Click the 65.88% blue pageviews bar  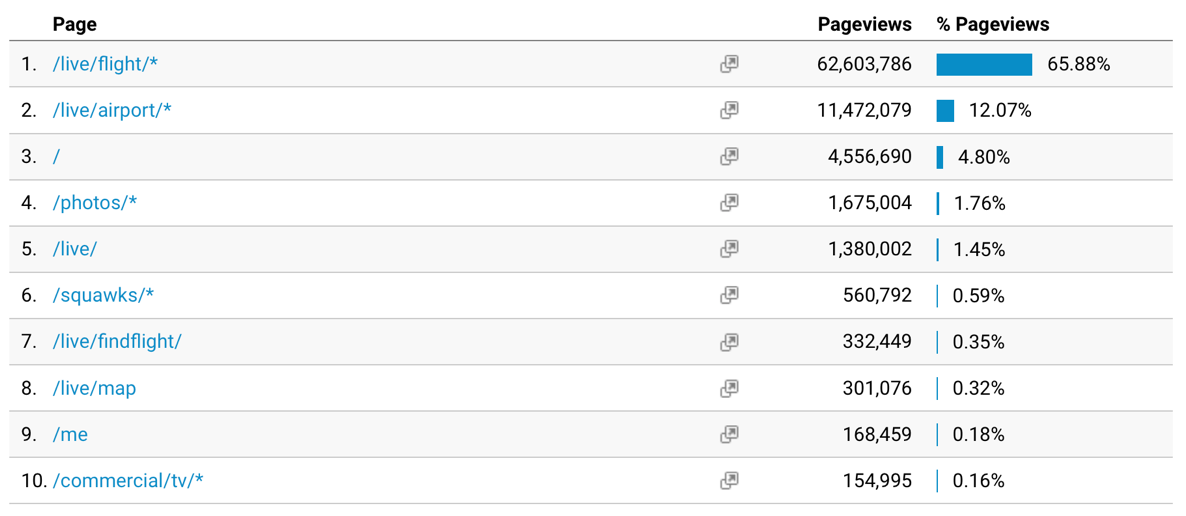coord(984,64)
